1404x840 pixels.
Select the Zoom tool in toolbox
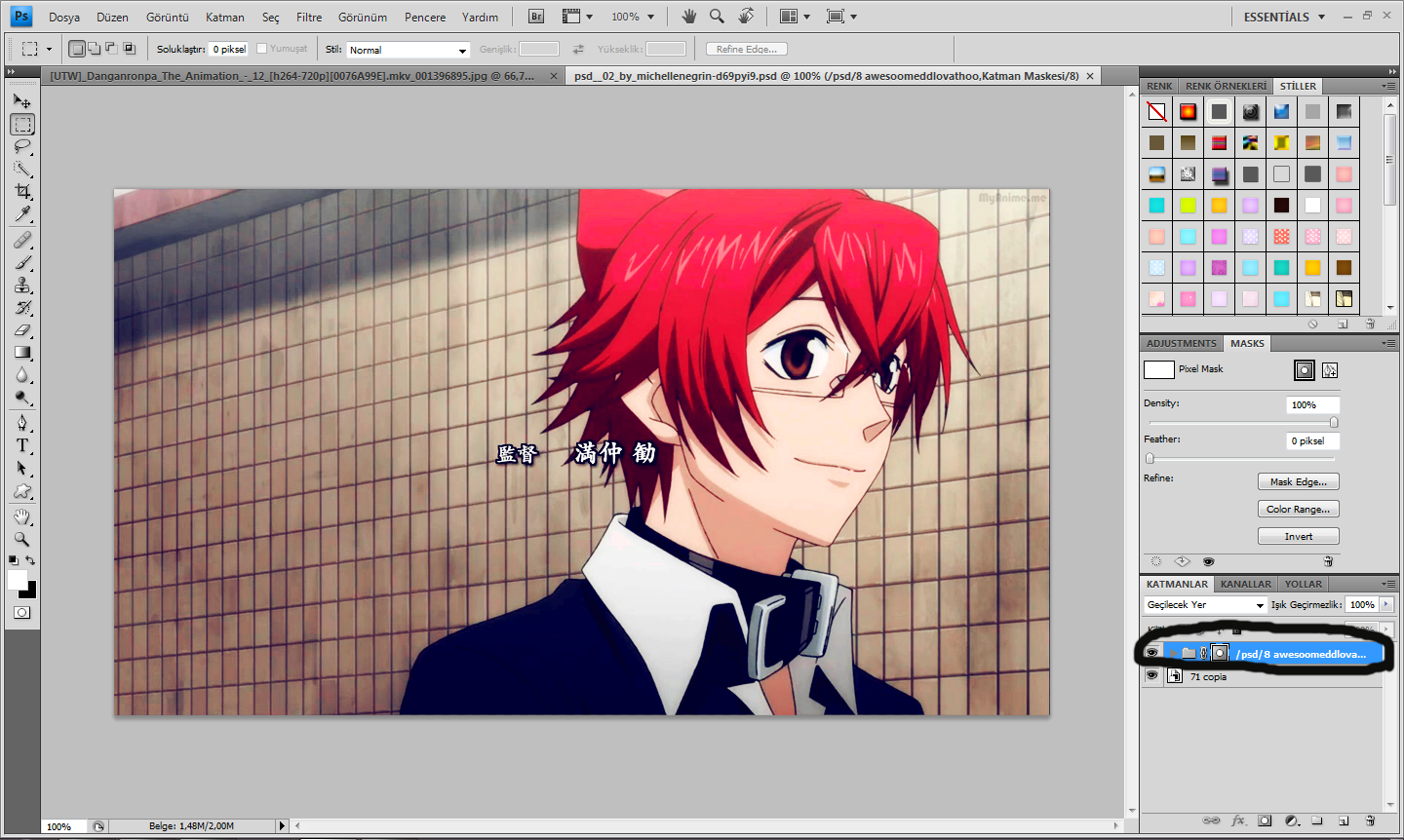pyautogui.click(x=22, y=539)
